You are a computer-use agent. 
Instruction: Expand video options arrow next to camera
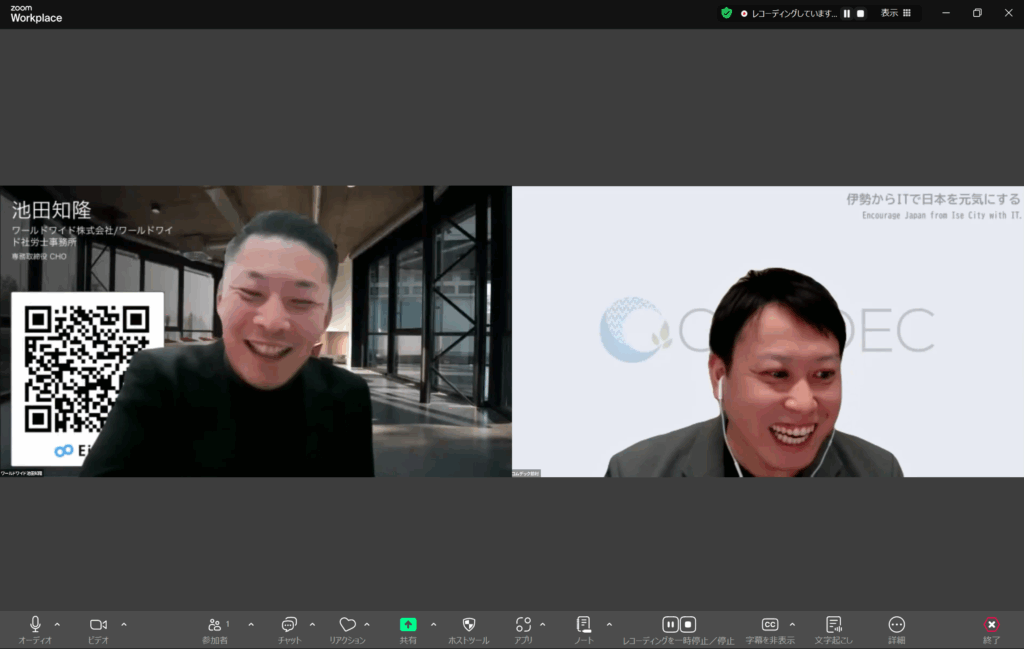(124, 624)
